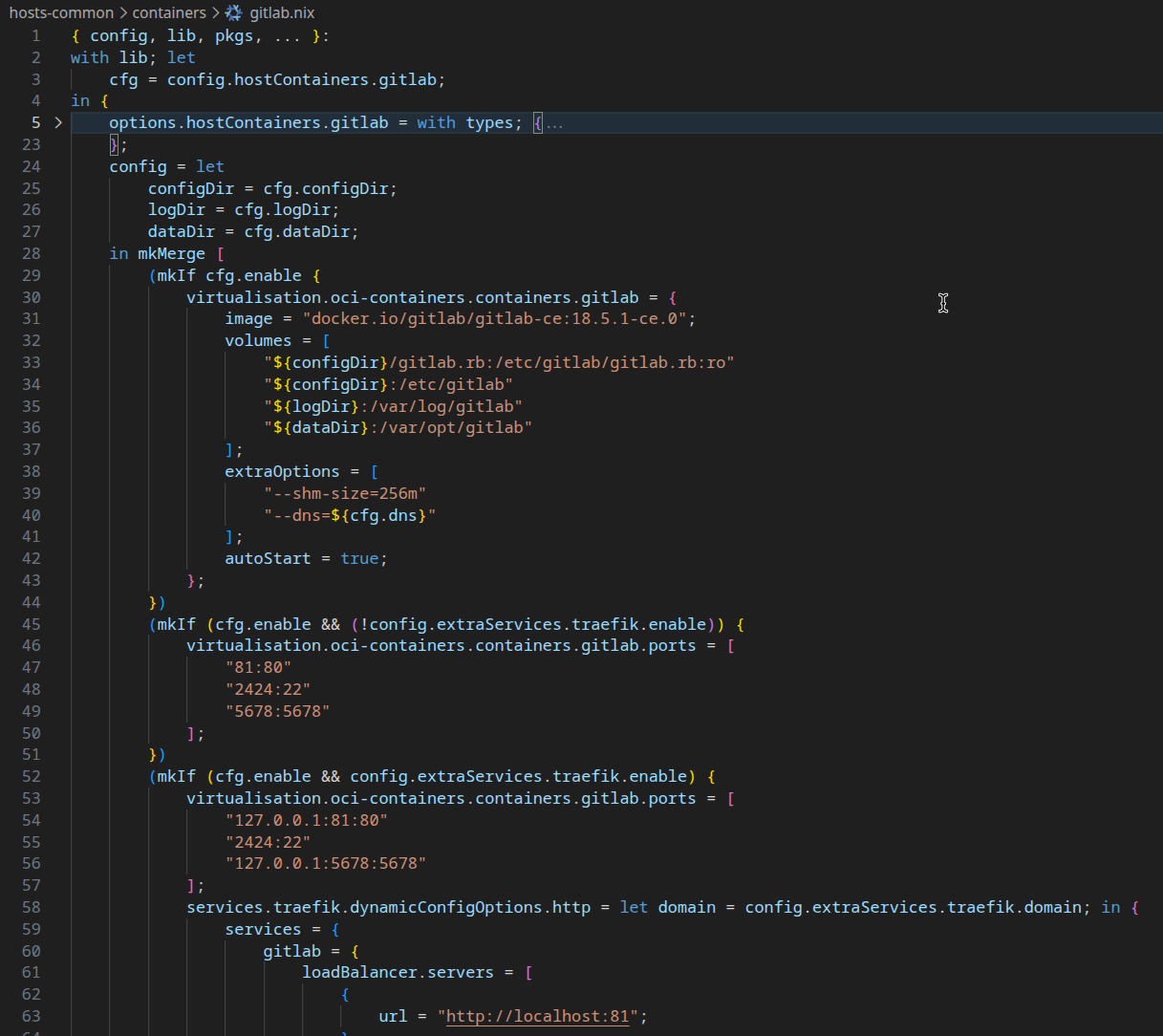The image size is (1163, 1036).
Task: Click "services.traefik.dynamicConfigOptions.http" text
Action: [388, 907]
